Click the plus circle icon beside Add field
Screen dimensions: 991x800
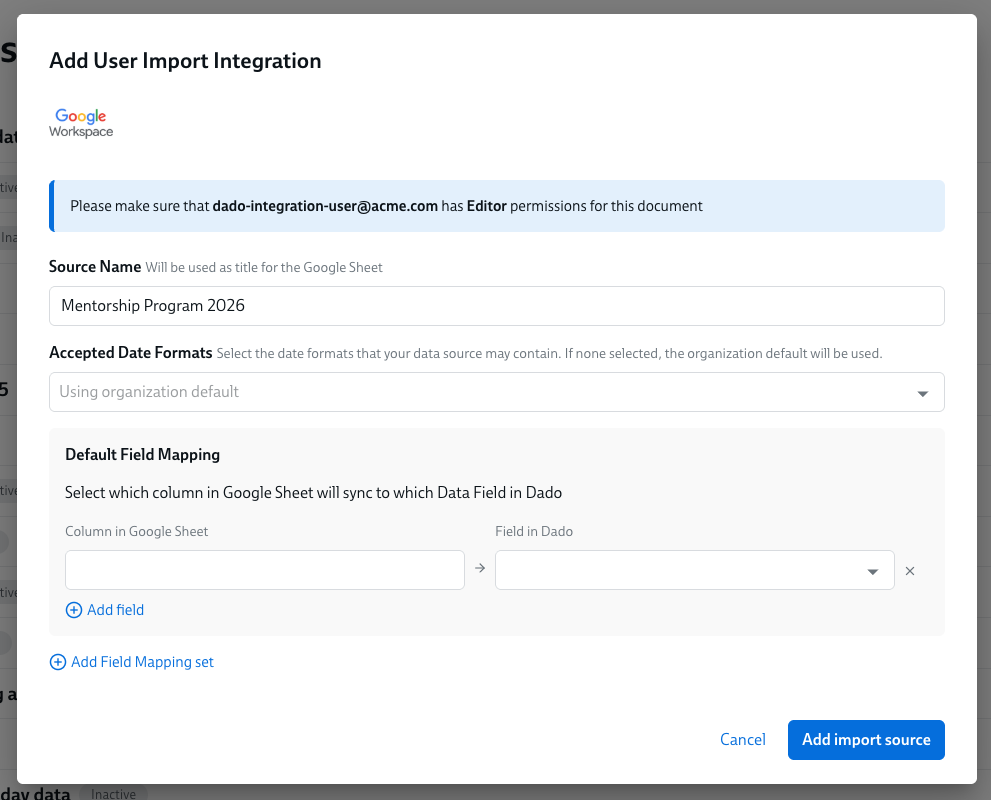[x=73, y=610]
